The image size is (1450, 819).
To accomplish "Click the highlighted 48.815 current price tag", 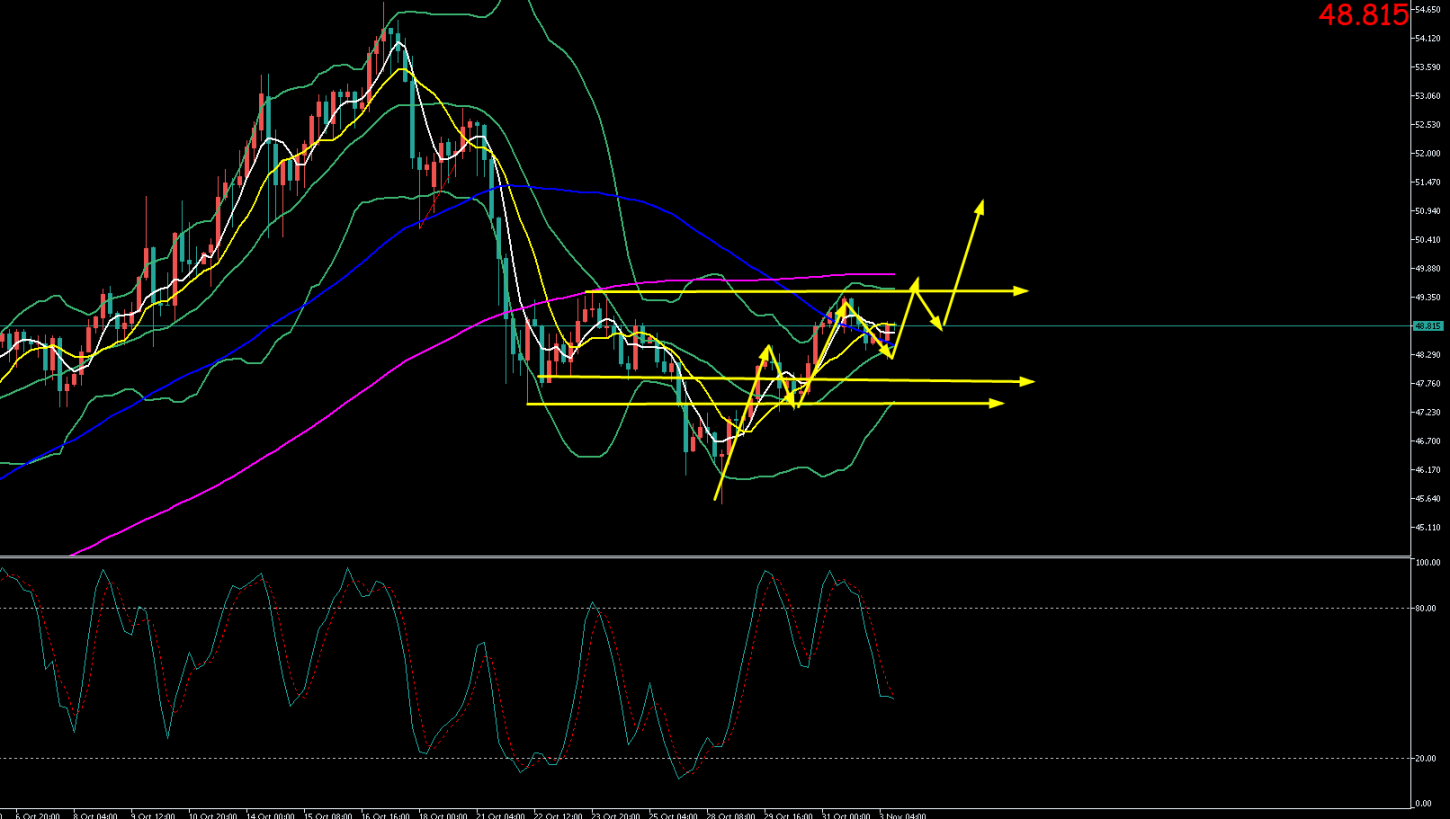I will (1427, 326).
